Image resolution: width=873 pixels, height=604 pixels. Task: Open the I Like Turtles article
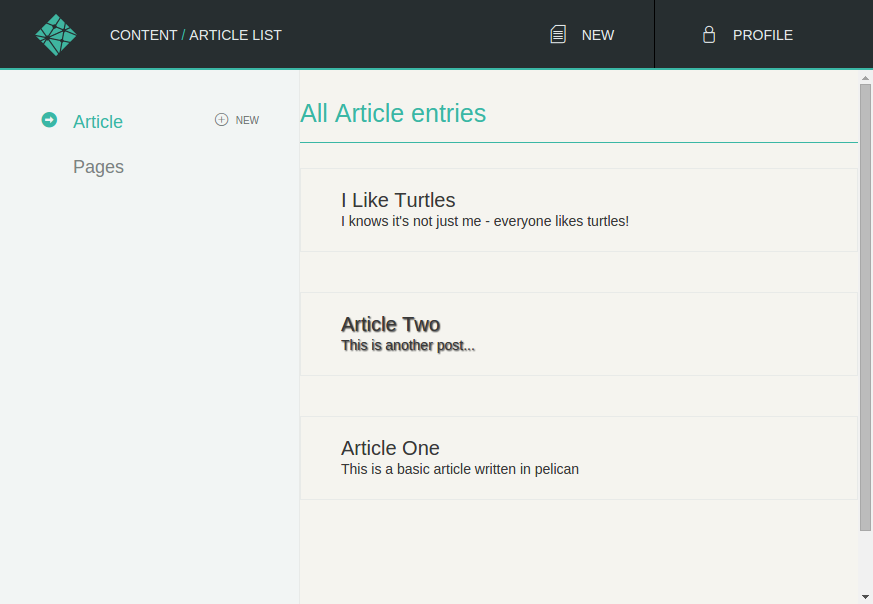pyautogui.click(x=398, y=200)
